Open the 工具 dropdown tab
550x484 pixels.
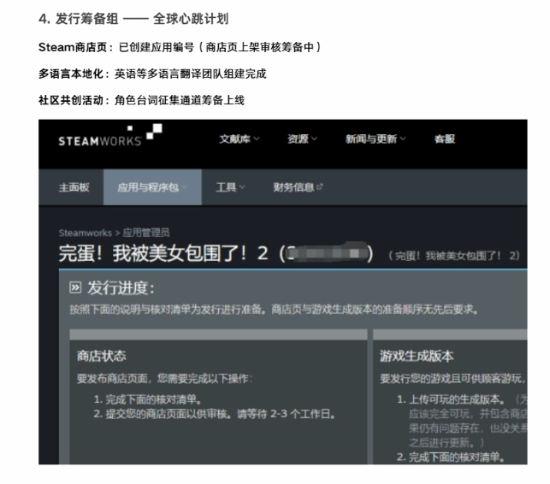tap(230, 187)
